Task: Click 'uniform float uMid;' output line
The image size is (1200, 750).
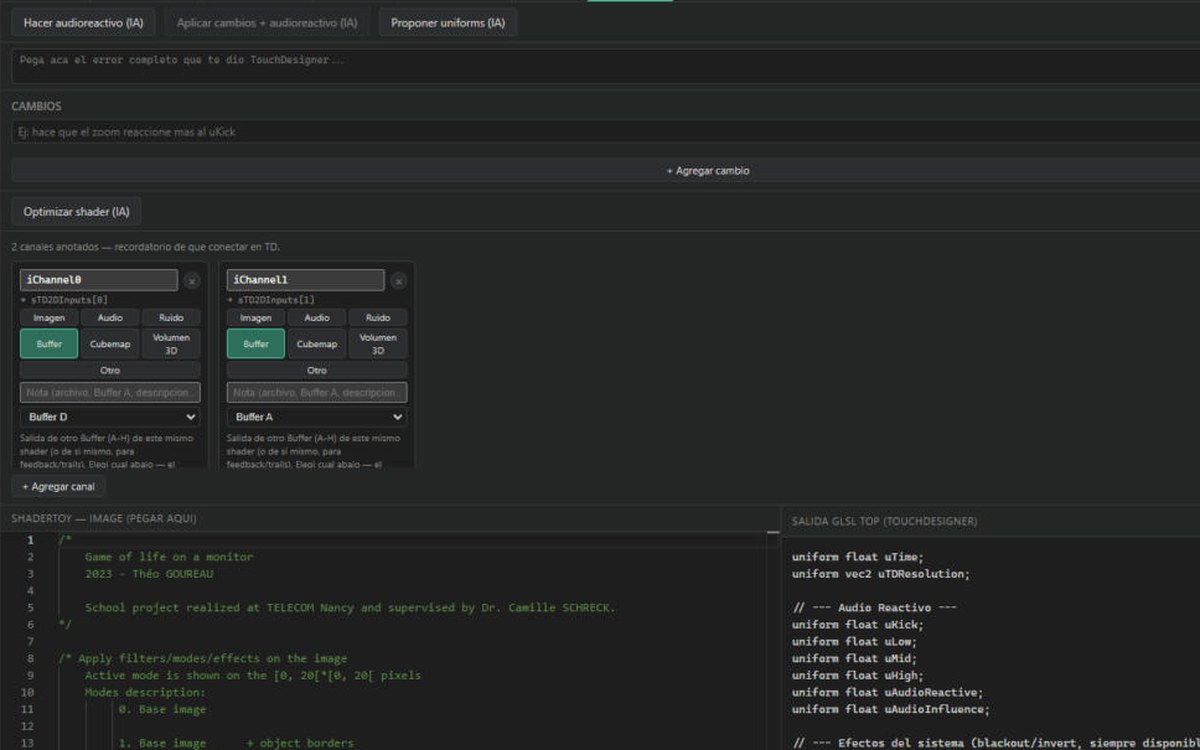Action: click(855, 658)
